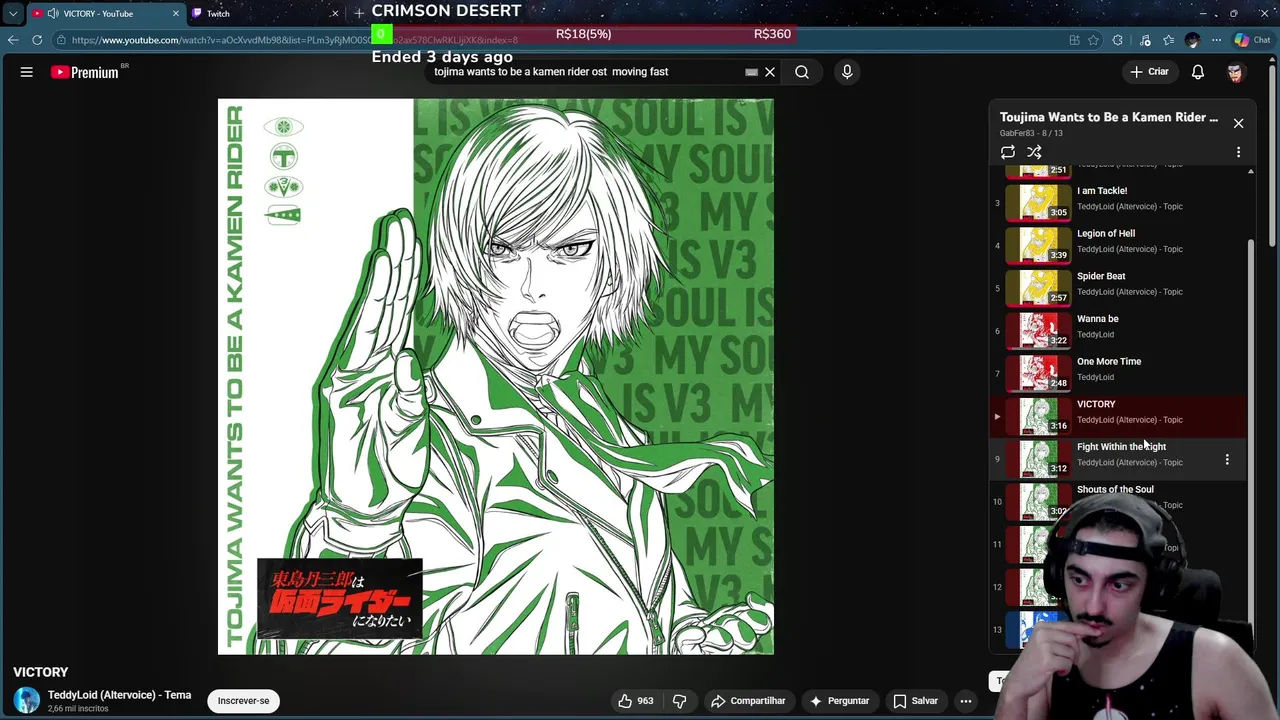1280x720 pixels.
Task: Play I am Tackle! from the playlist
Action: tap(1119, 202)
